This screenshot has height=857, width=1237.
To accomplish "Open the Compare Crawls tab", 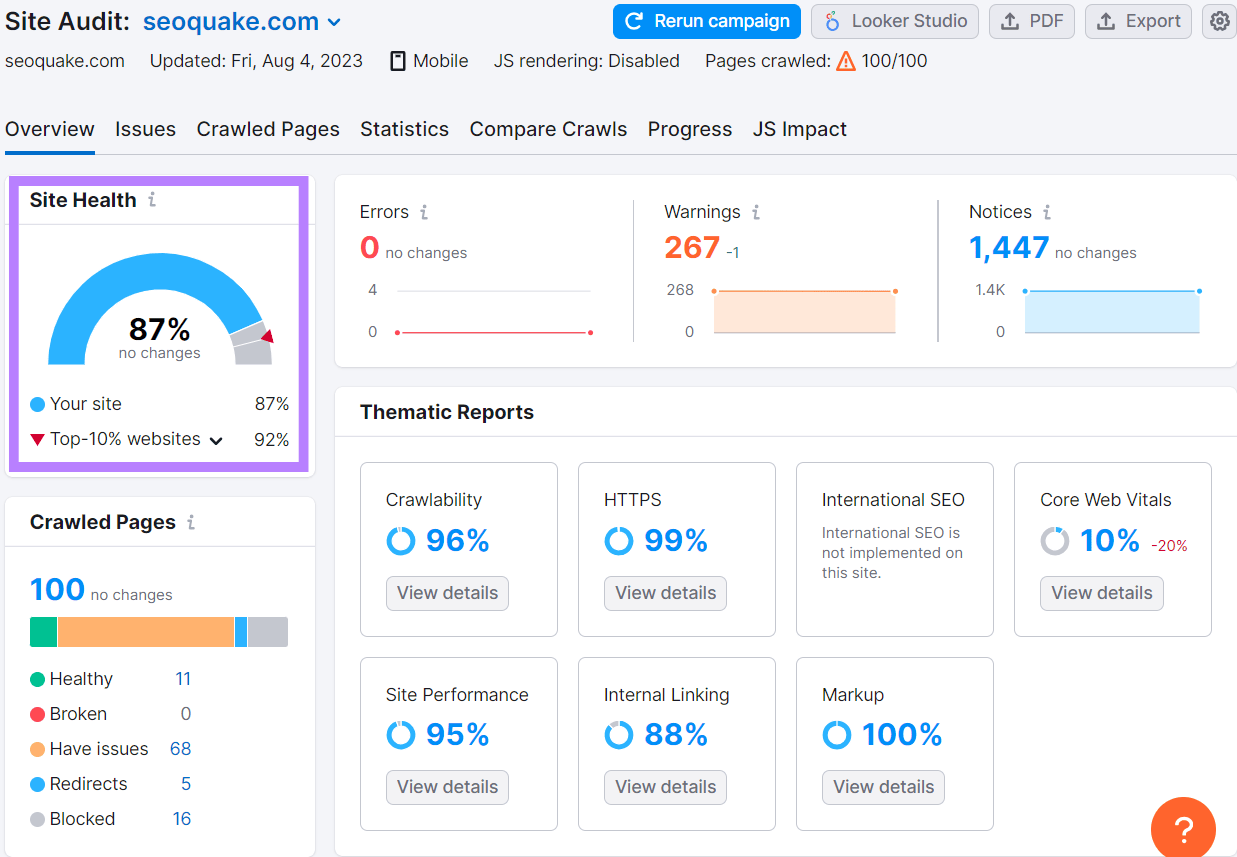I will 548,129.
